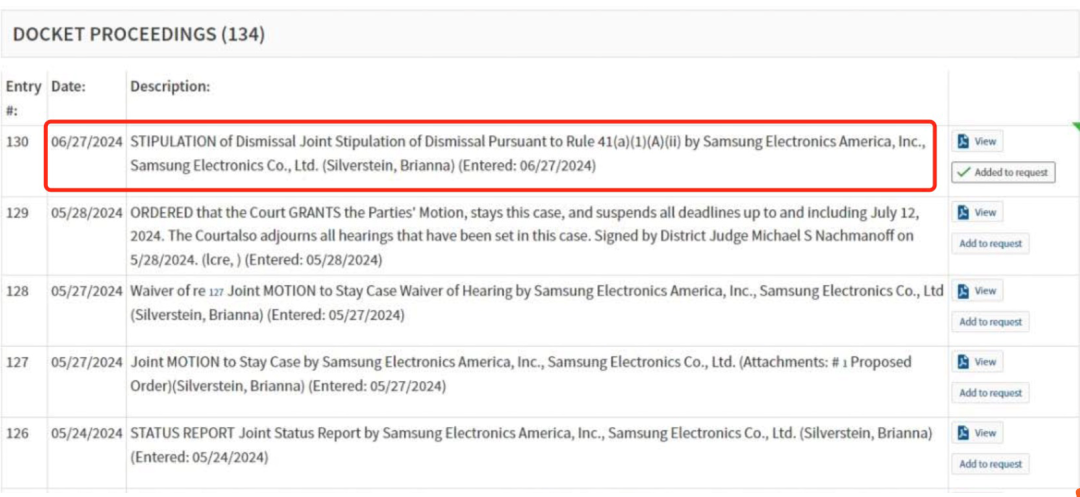This screenshot has width=1080, height=497.
Task: Click the Status Report description of entry 126
Action: point(531,445)
